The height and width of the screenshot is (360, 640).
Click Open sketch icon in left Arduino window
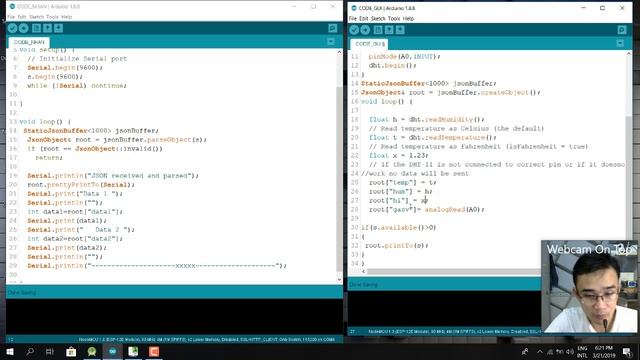(x=47, y=28)
